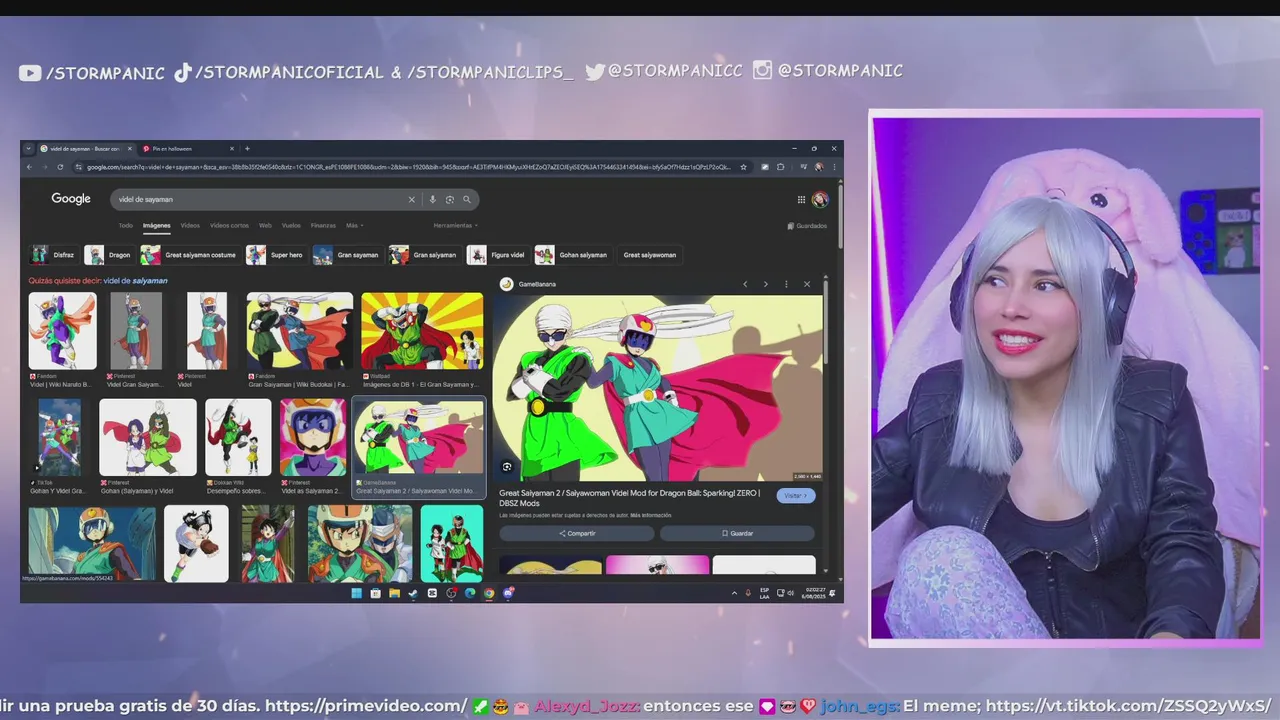
Task: Click the magnifying glass search icon
Action: [466, 199]
